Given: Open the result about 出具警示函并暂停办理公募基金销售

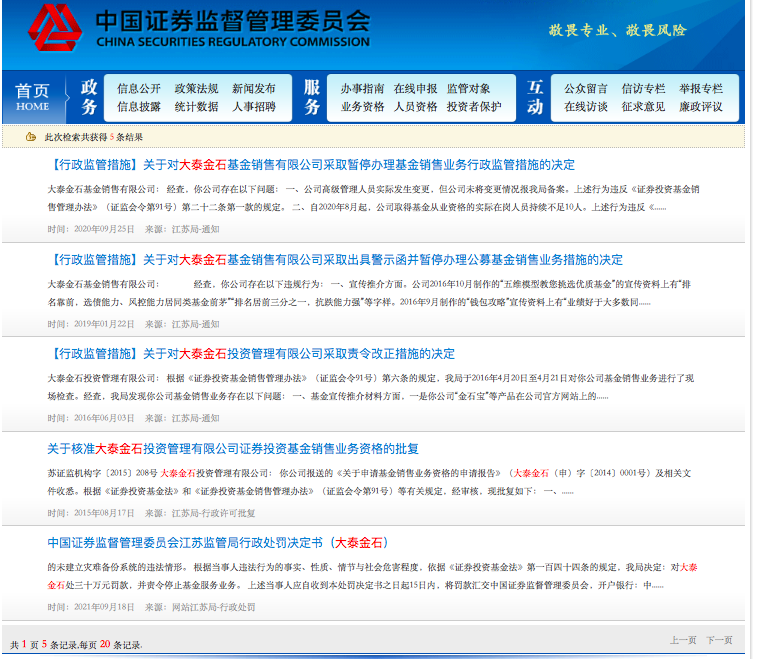Looking at the screenshot, I should coord(335,260).
